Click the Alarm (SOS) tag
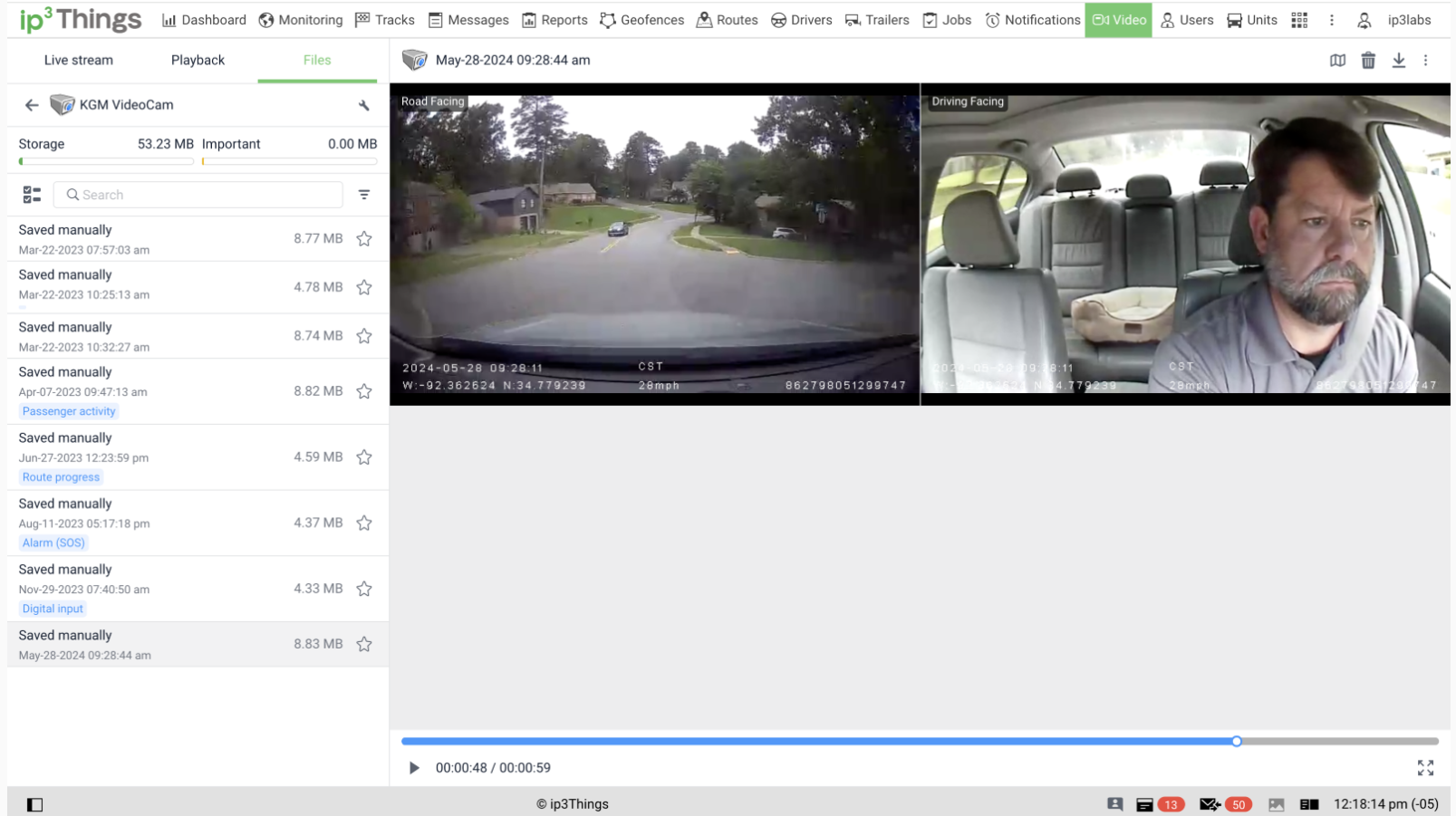The image size is (1456, 816). tap(53, 543)
